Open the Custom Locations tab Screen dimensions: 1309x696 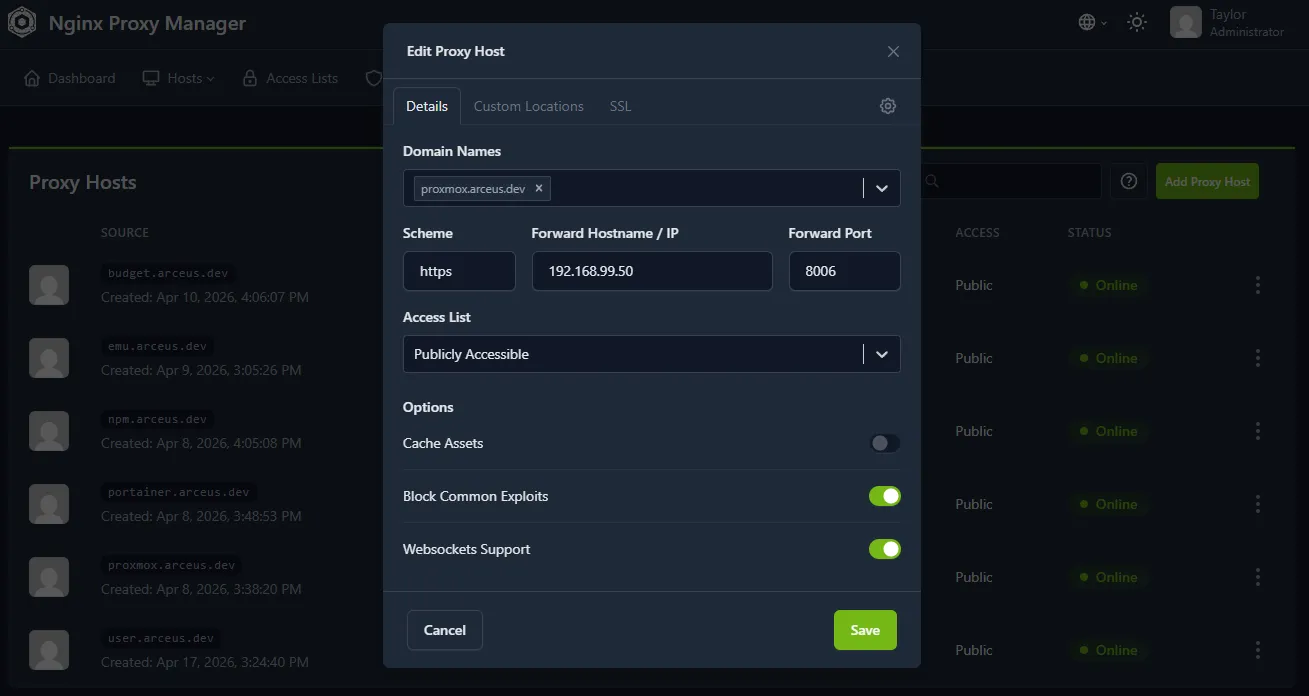point(528,105)
